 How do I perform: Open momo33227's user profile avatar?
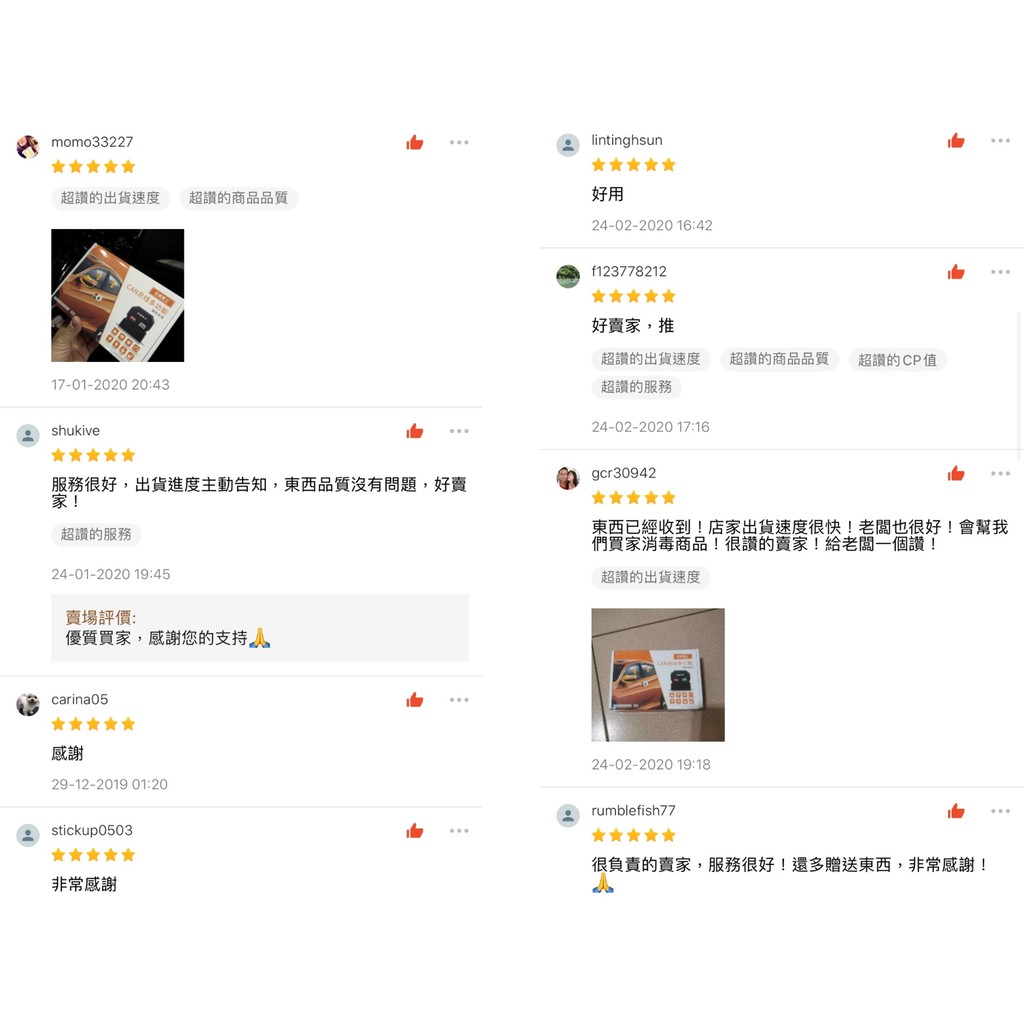27,147
